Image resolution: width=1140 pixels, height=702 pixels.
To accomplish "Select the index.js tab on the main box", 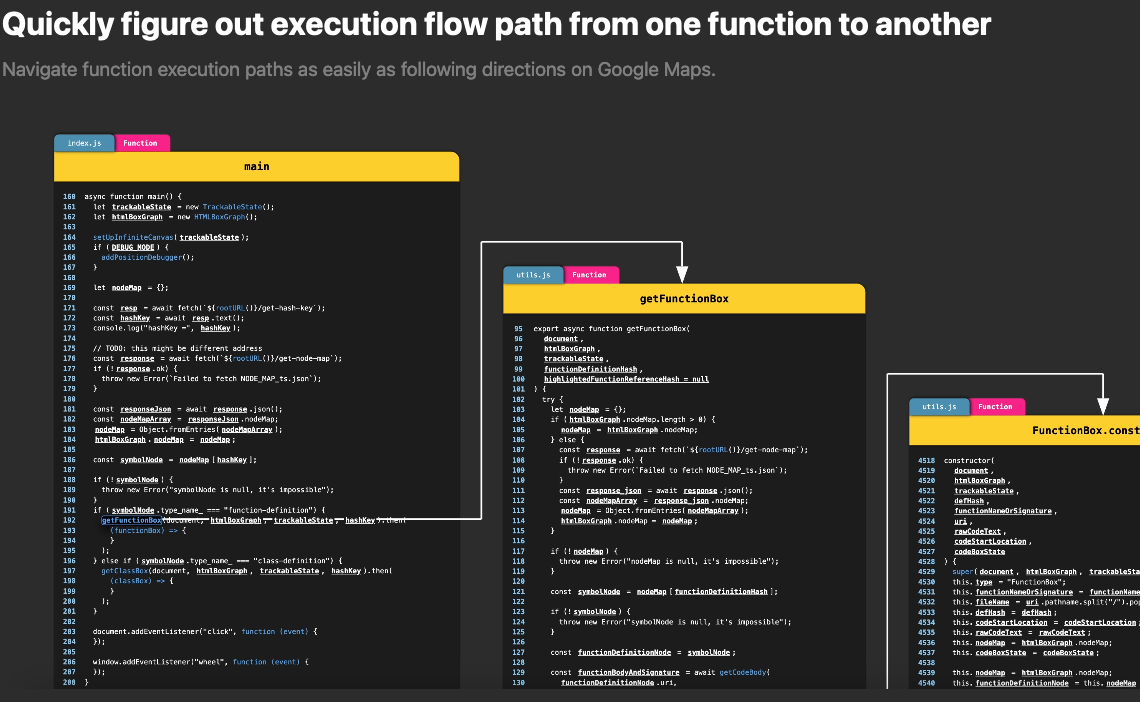I will [84, 143].
